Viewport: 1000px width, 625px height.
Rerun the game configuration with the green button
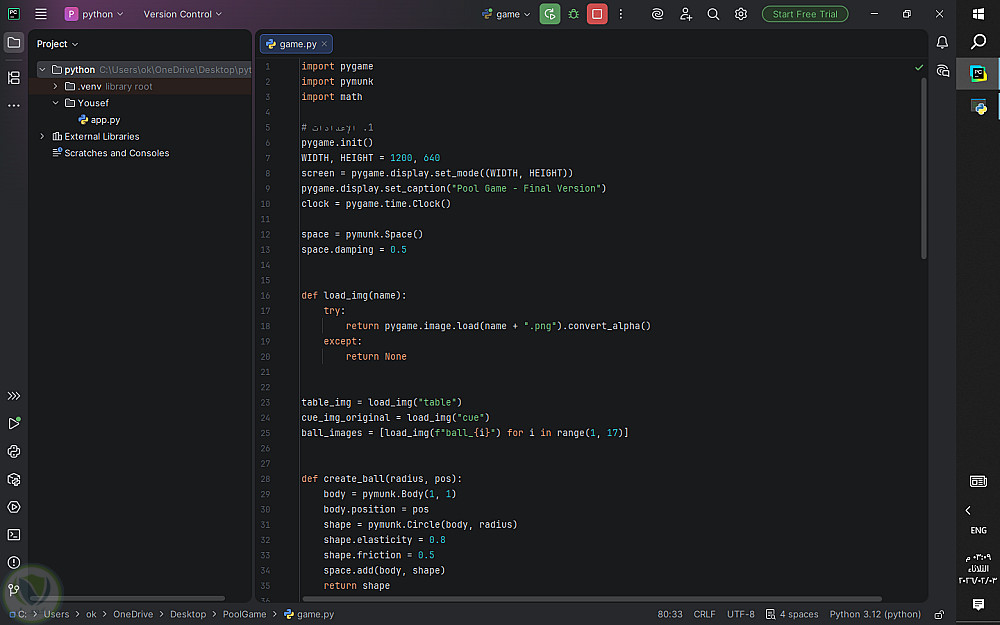point(549,14)
